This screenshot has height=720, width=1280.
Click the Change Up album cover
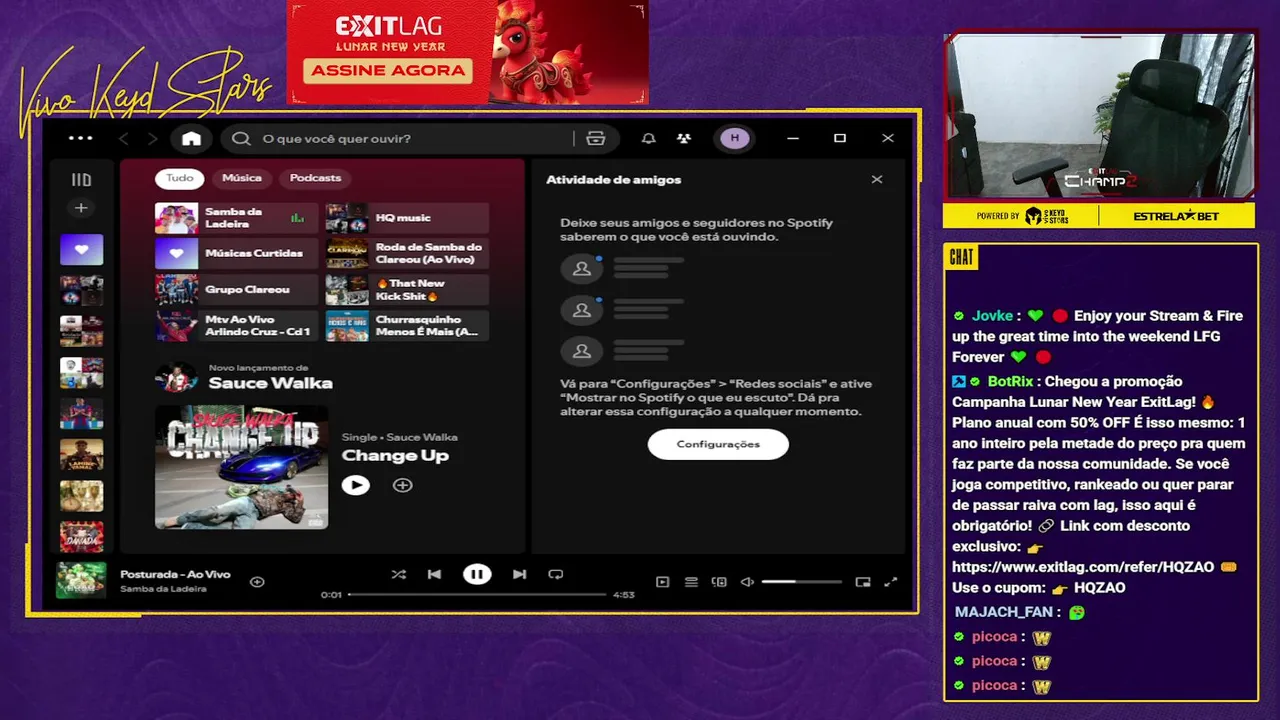click(x=241, y=467)
